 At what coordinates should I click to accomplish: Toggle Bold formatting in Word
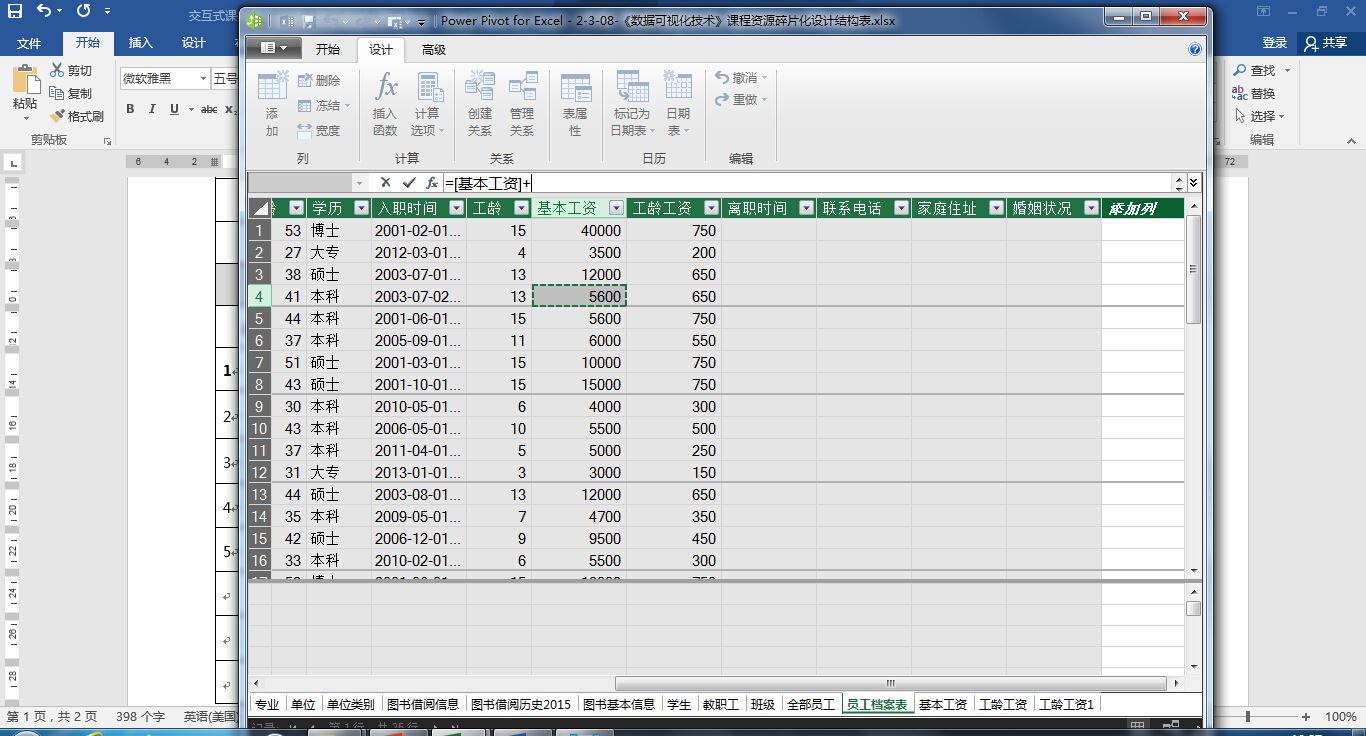coord(130,109)
